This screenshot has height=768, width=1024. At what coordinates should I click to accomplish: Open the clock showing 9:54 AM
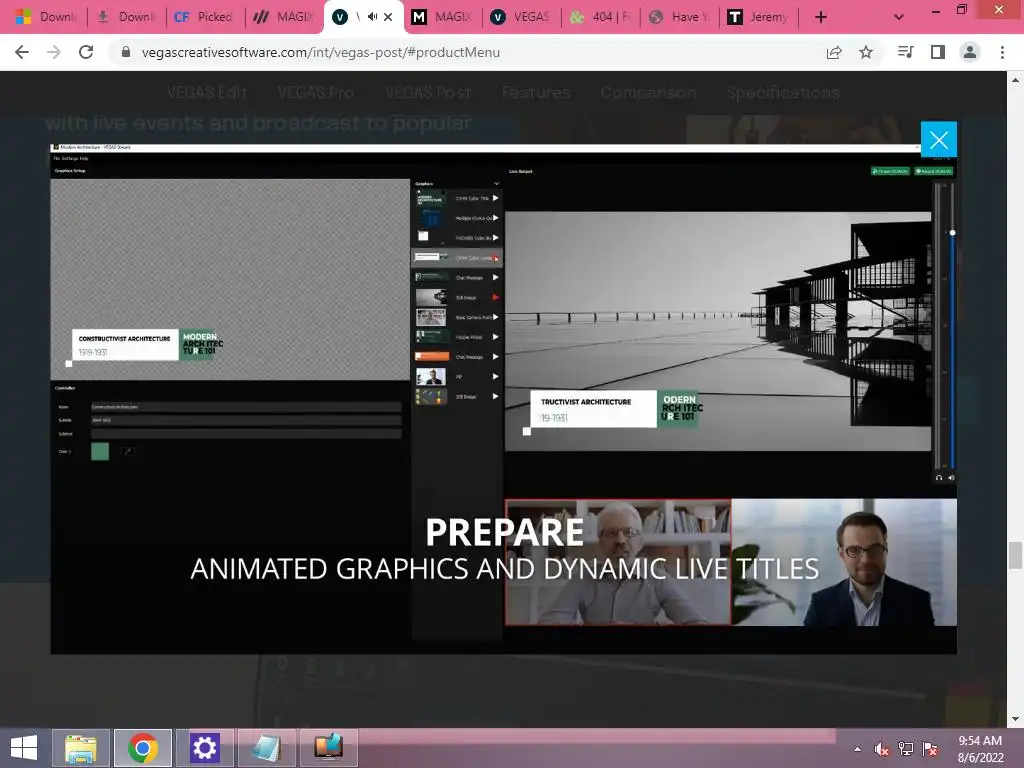tap(980, 749)
